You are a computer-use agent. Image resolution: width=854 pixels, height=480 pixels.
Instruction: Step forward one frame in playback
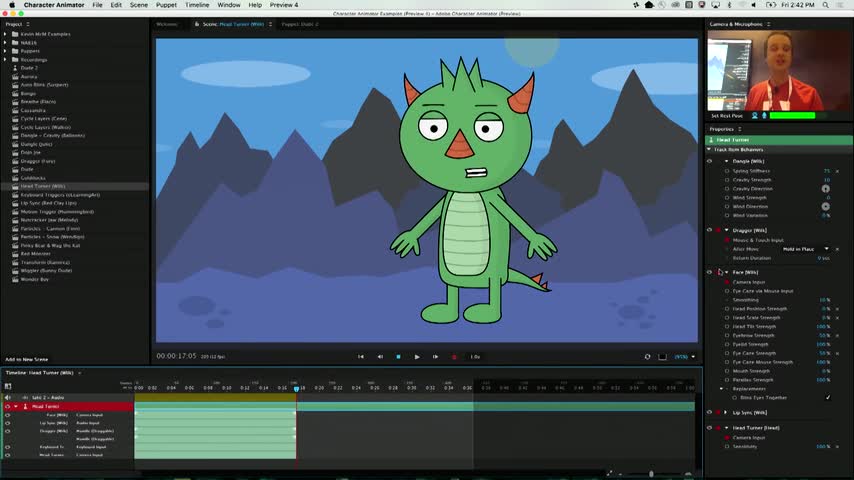(435, 357)
